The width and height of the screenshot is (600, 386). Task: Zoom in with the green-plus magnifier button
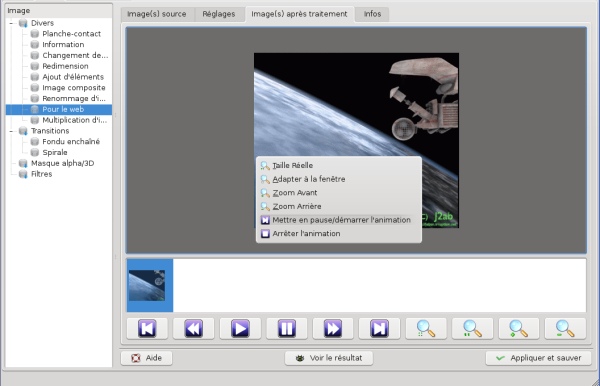coord(519,329)
